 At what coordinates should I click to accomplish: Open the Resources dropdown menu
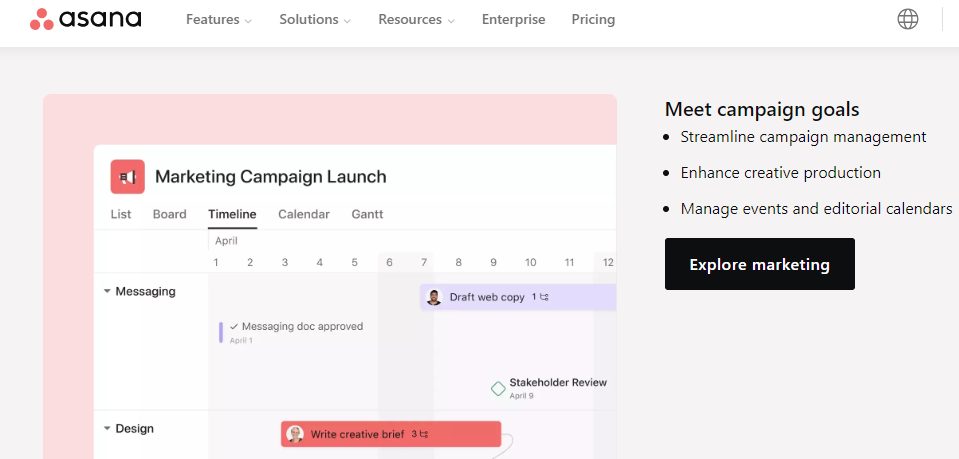click(417, 20)
